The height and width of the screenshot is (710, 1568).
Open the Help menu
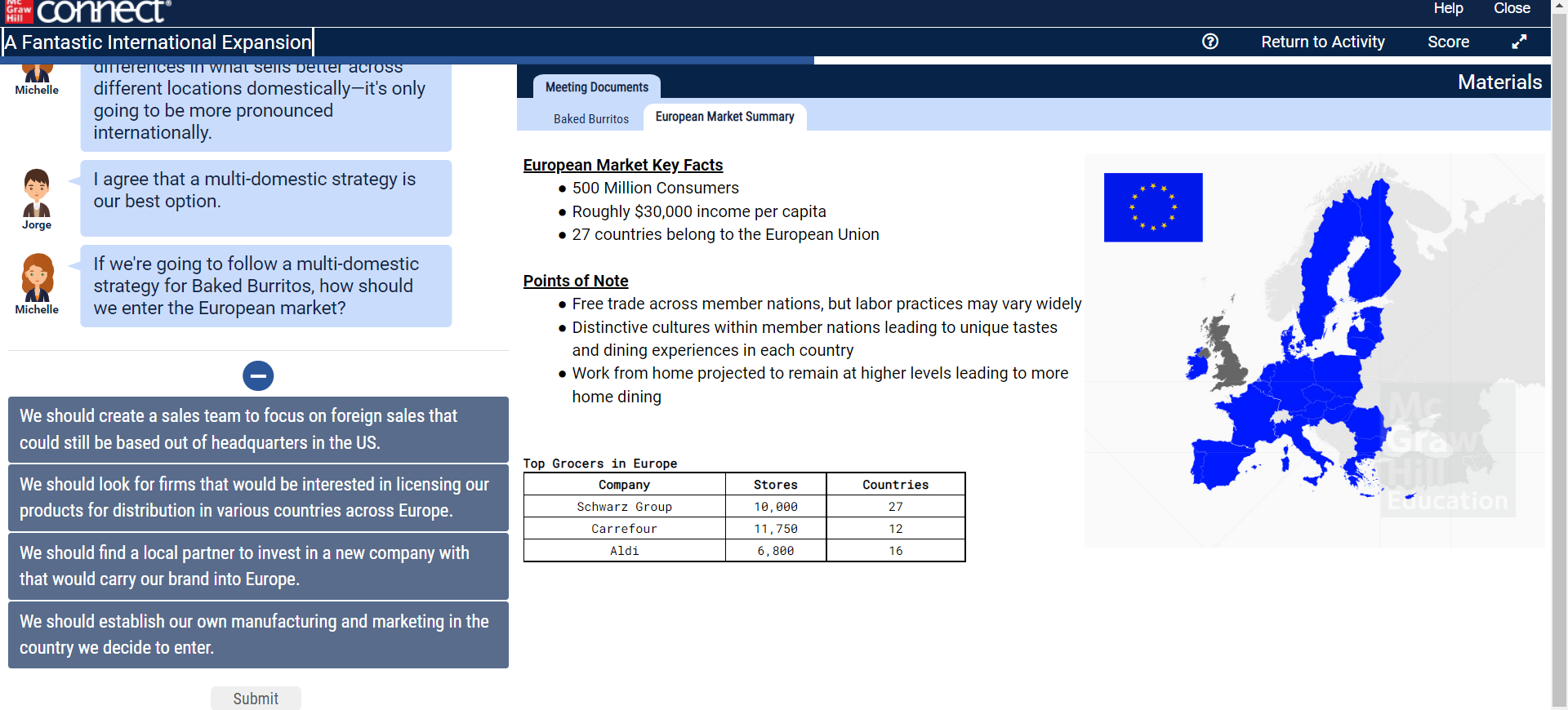point(1448,8)
